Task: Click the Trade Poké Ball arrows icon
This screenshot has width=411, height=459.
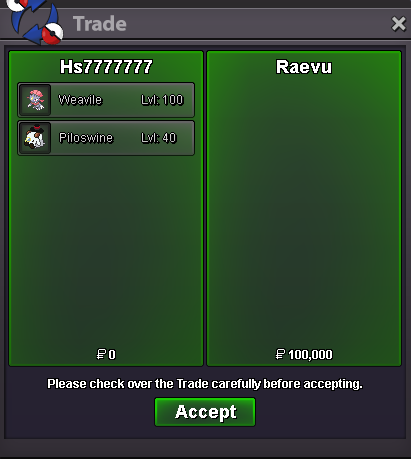Action: point(35,22)
